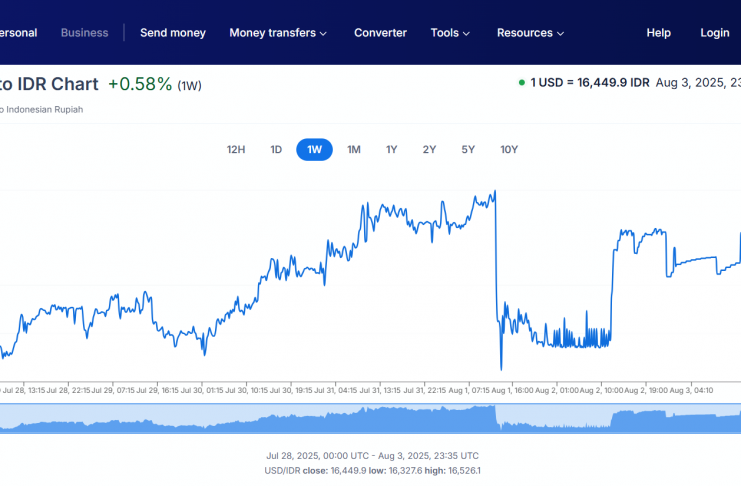Expand the Tools dropdown menu
This screenshot has width=741, height=486.
coord(450,33)
